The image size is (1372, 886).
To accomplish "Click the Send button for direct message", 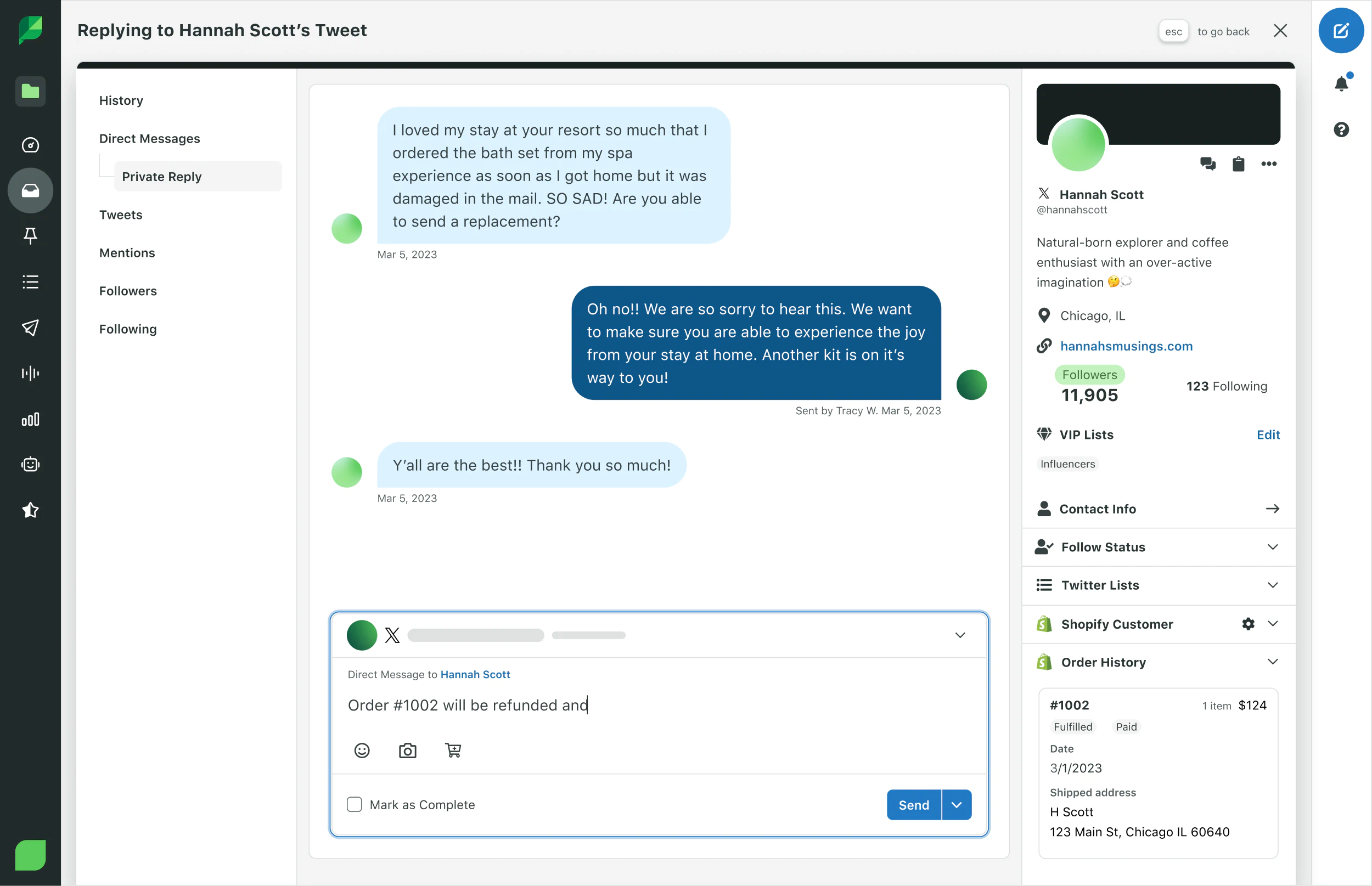I will 913,804.
